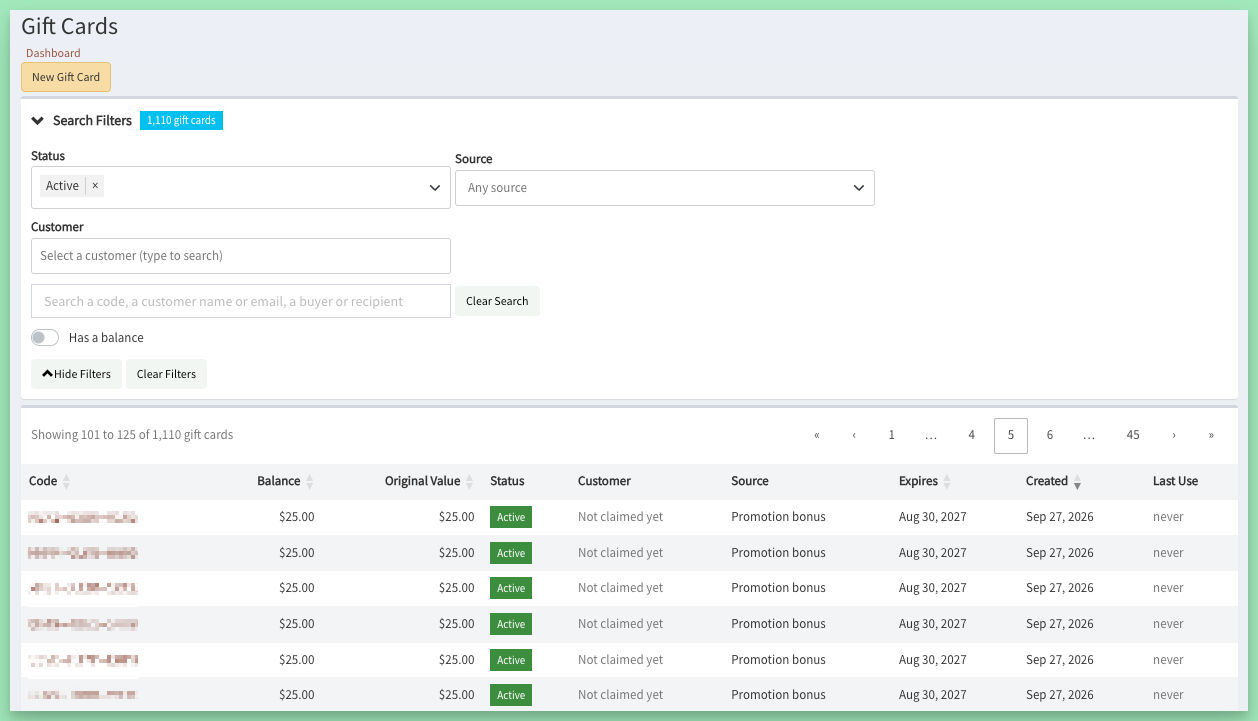The height and width of the screenshot is (721, 1258).
Task: Click the New Gift Card button
Action: [x=66, y=77]
